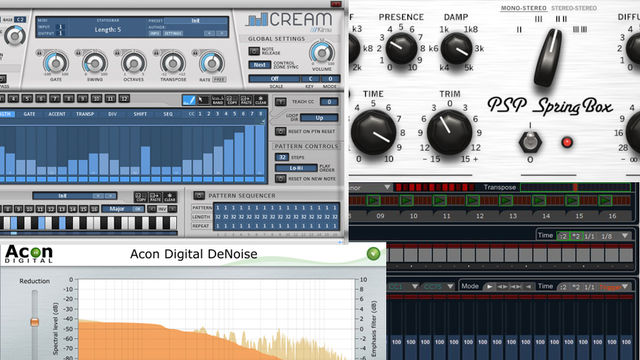Click the lock icon beside the Rate knob
The width and height of the screenshot is (640, 360).
196,53
